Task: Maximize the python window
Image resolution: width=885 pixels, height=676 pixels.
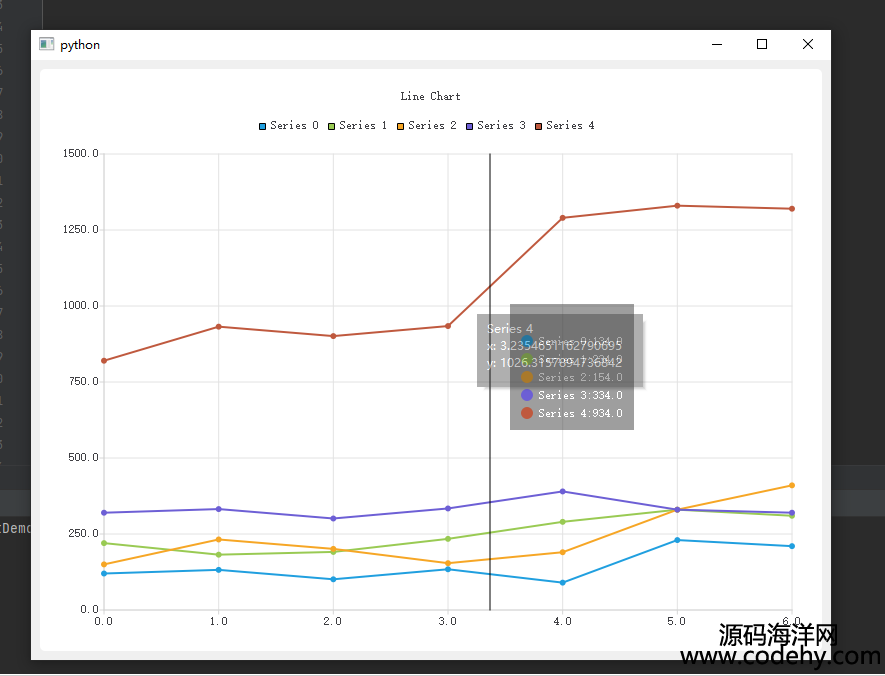Action: (762, 44)
